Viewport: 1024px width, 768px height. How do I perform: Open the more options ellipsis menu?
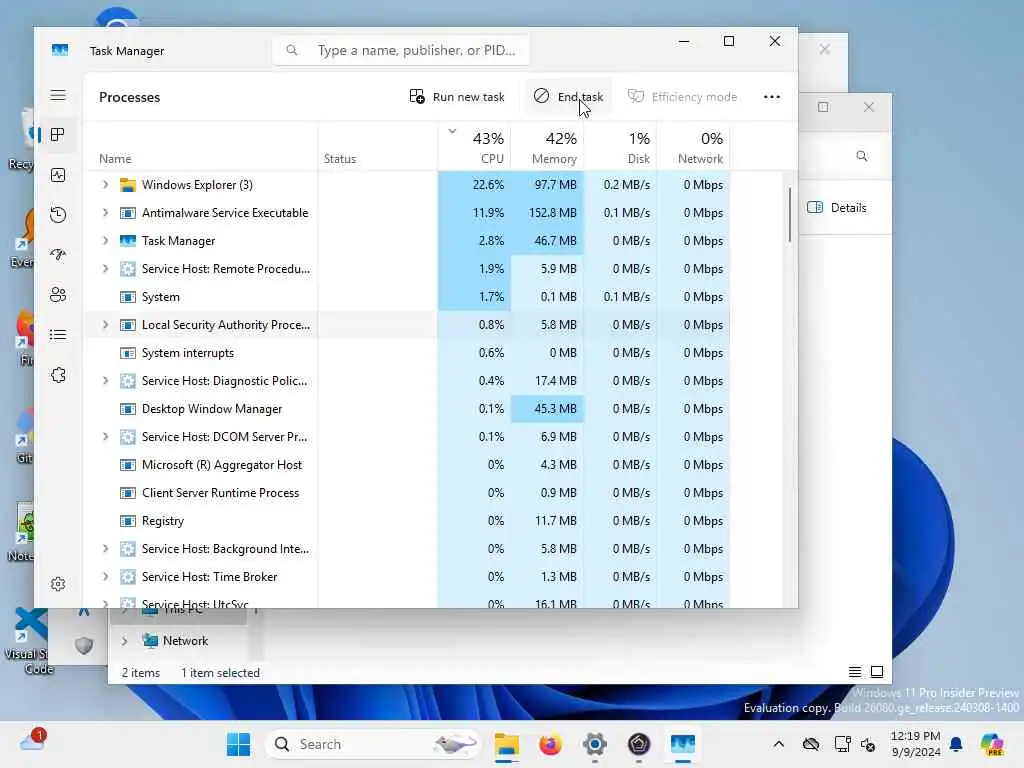pos(772,97)
